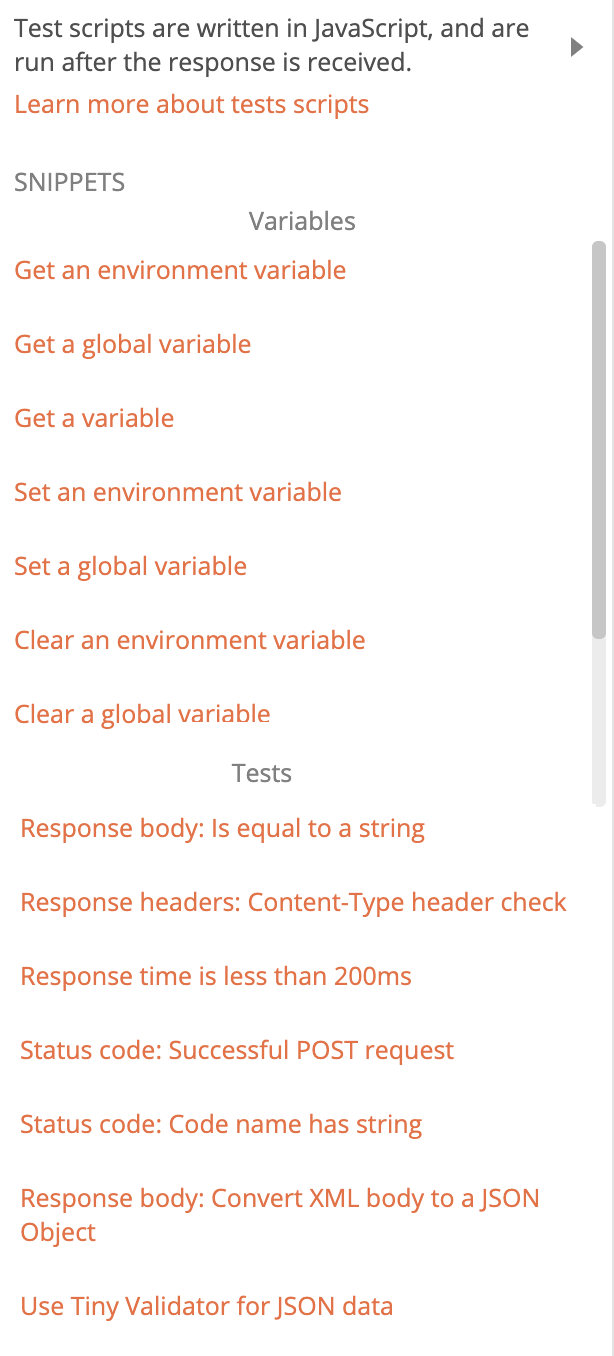Open the 'Learn more about tests scripts' link
Viewport: 614px width, 1356px height.
191,104
